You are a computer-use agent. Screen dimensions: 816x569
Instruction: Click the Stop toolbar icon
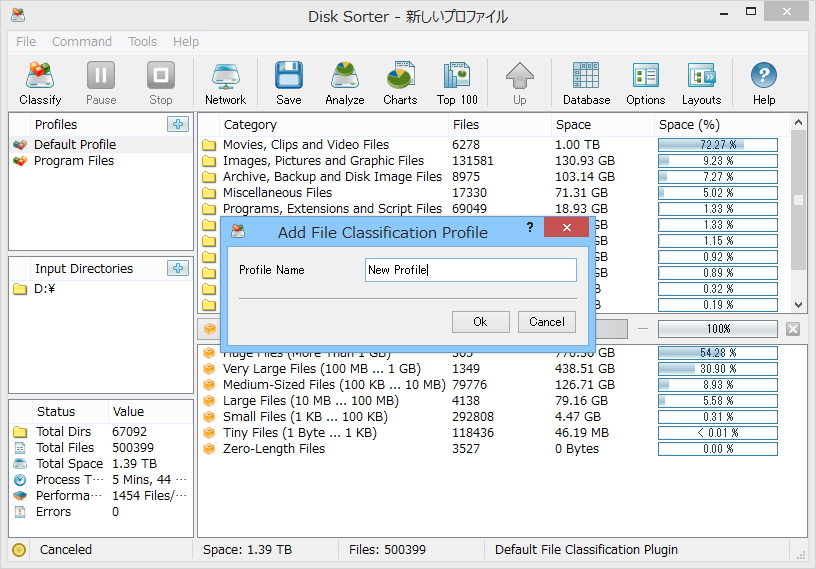point(160,83)
